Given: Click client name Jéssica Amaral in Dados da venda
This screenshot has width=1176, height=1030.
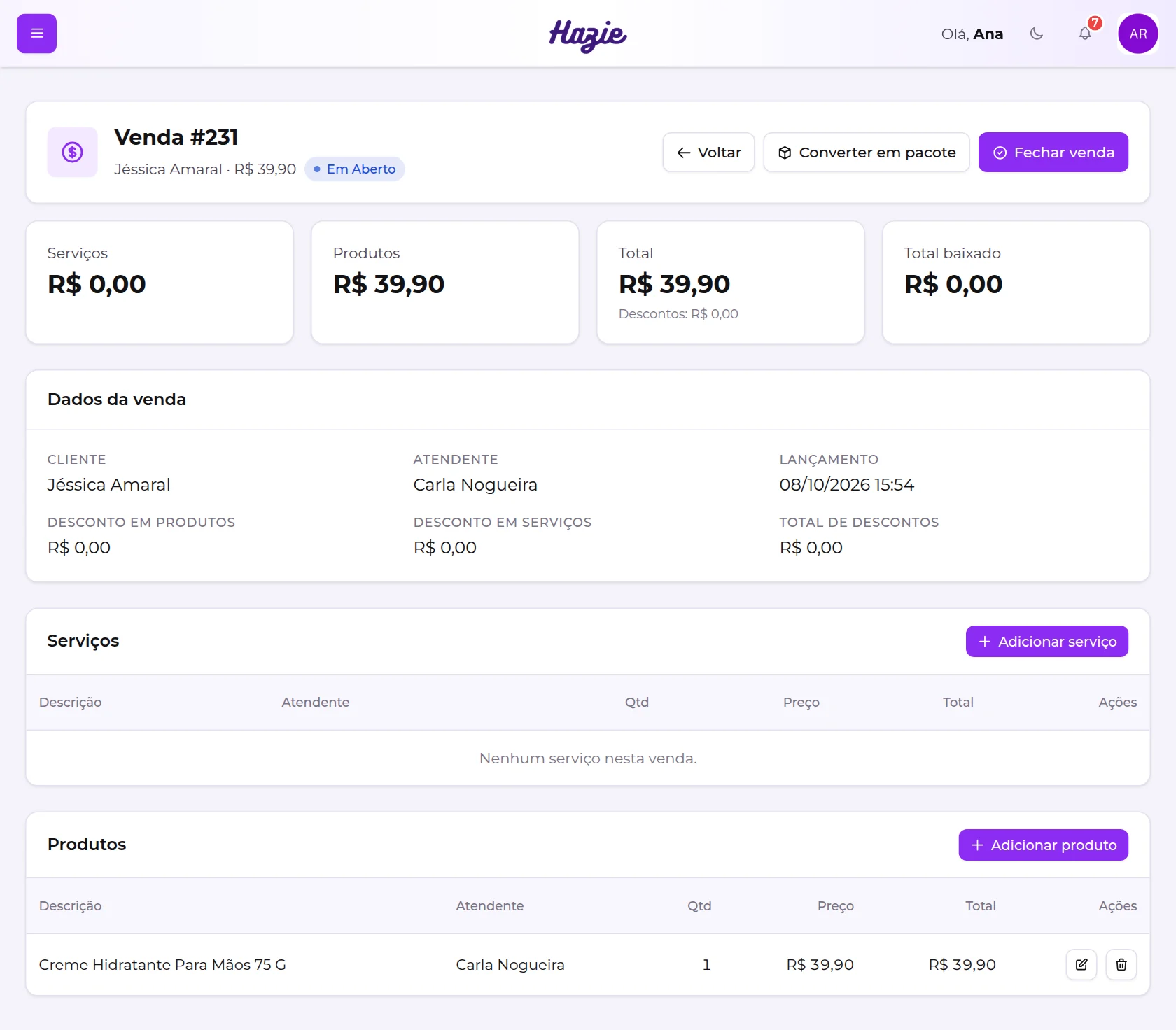Looking at the screenshot, I should click(x=108, y=485).
